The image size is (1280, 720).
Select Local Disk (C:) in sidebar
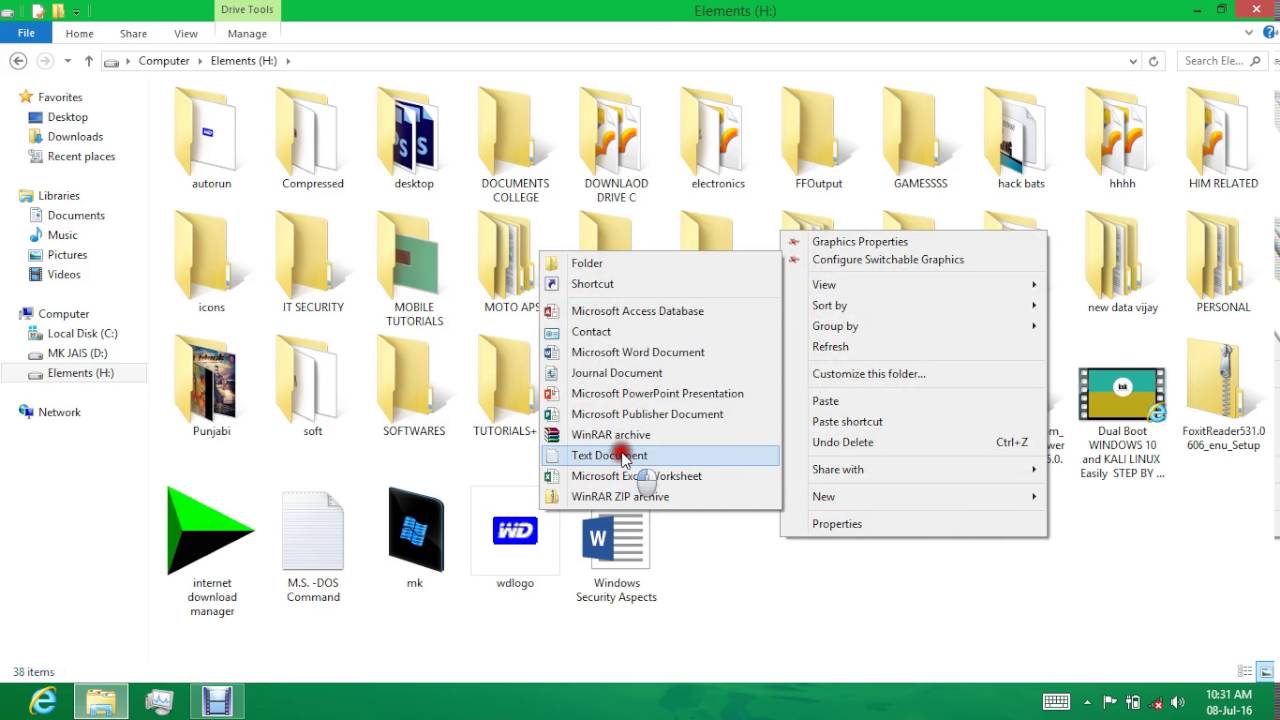82,334
